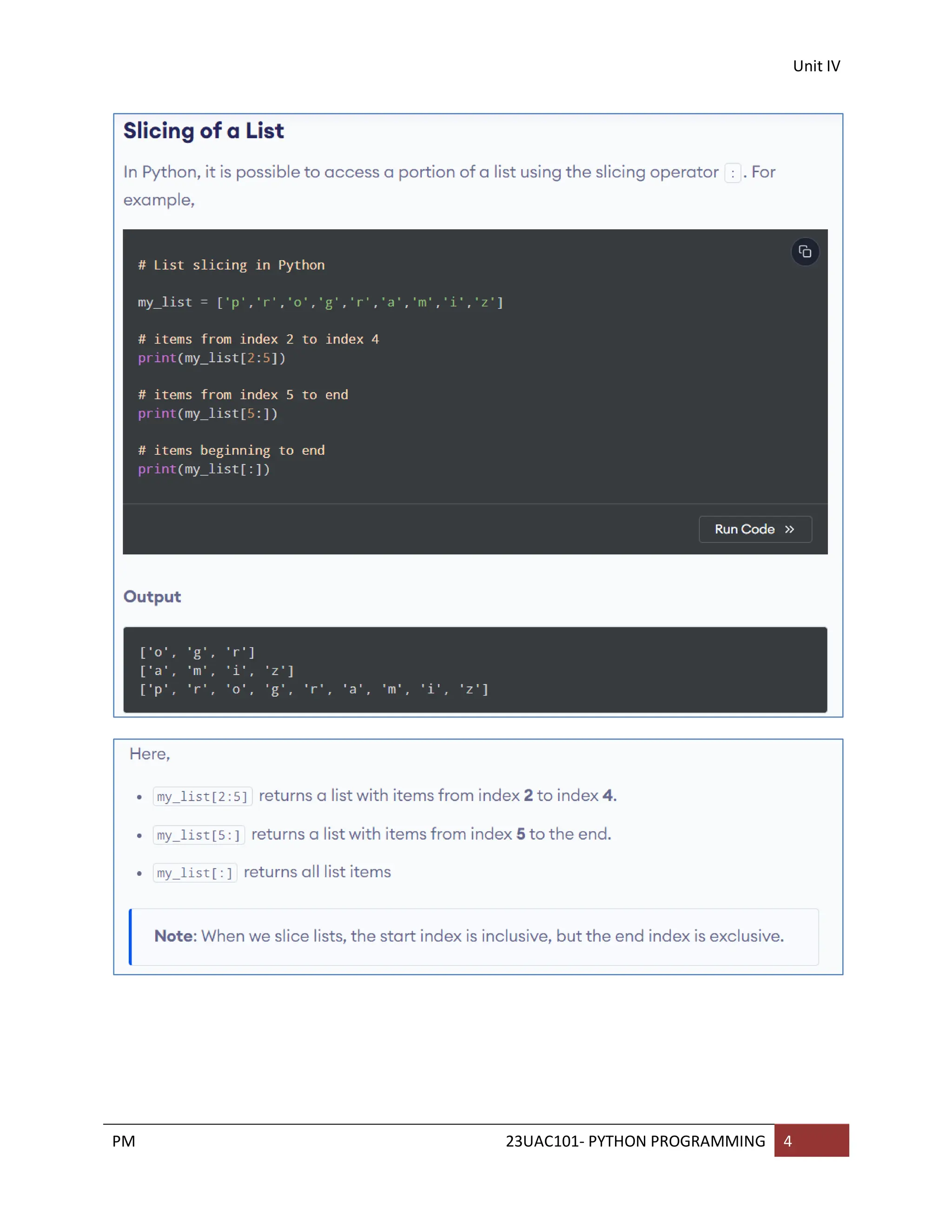Click the 'Slicing of a List' heading

point(204,131)
